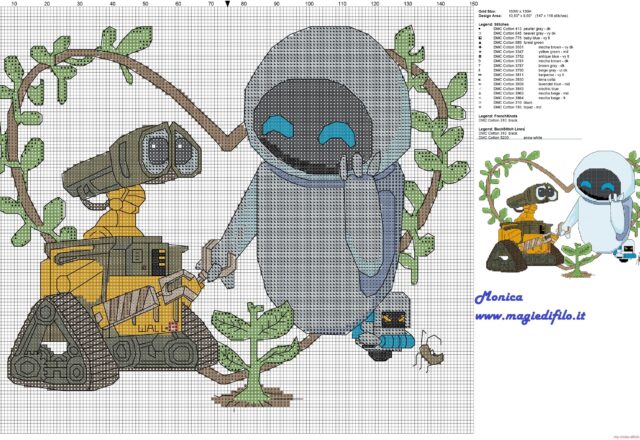Image resolution: width=640 pixels, height=440 pixels.
Task: Click the French Knots legend heading
Action: click(x=498, y=116)
